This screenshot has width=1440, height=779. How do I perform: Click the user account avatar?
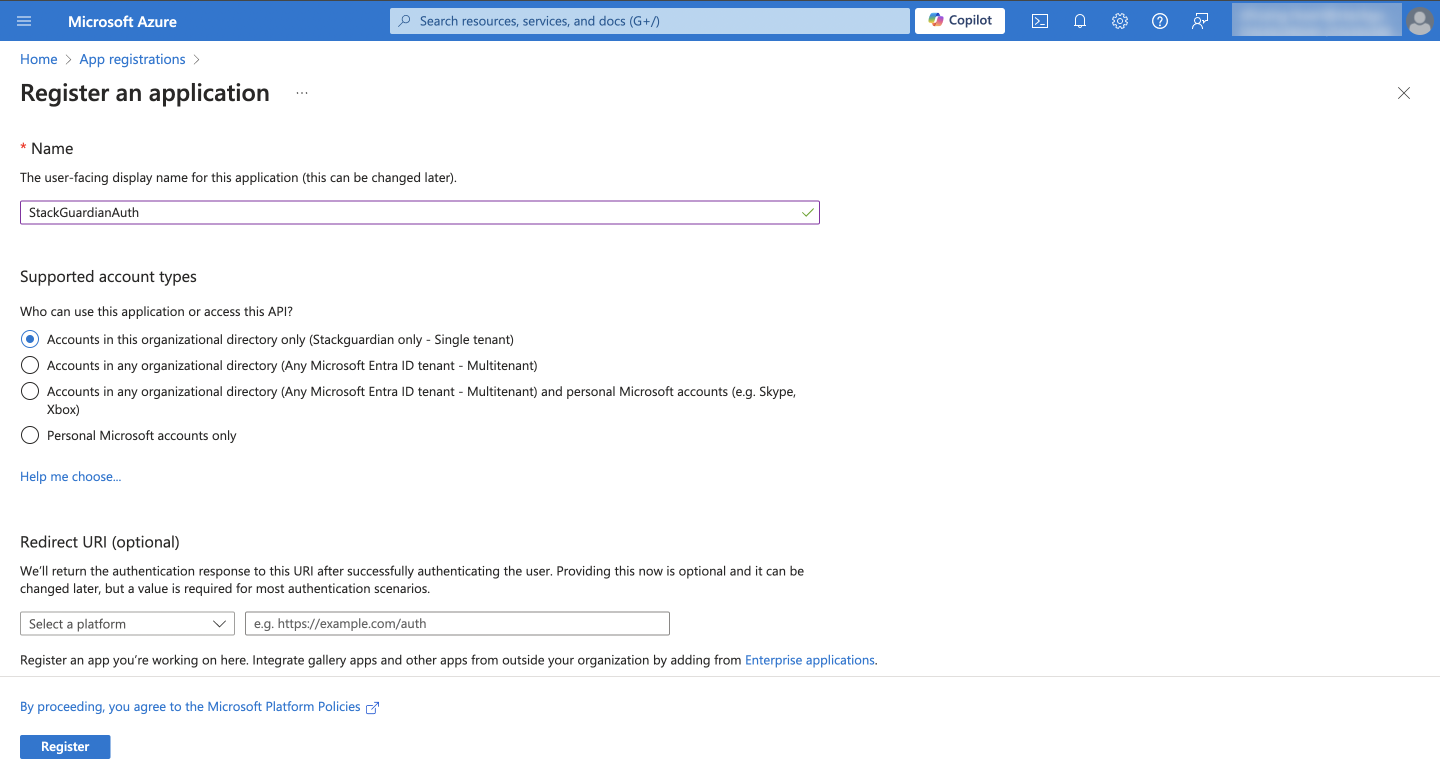coord(1418,21)
